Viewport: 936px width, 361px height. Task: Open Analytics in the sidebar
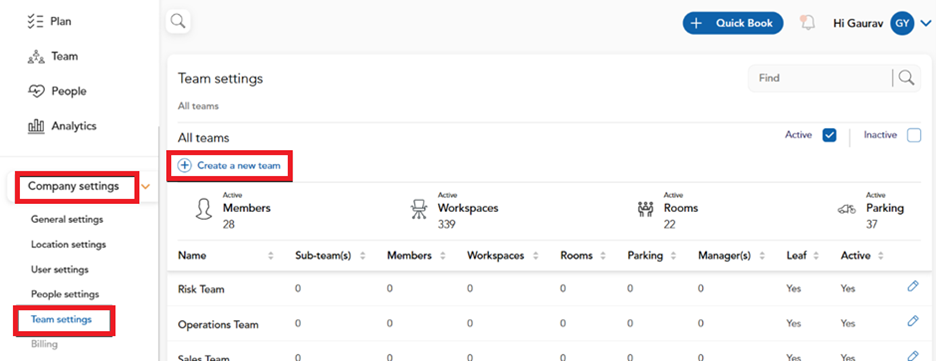73,126
